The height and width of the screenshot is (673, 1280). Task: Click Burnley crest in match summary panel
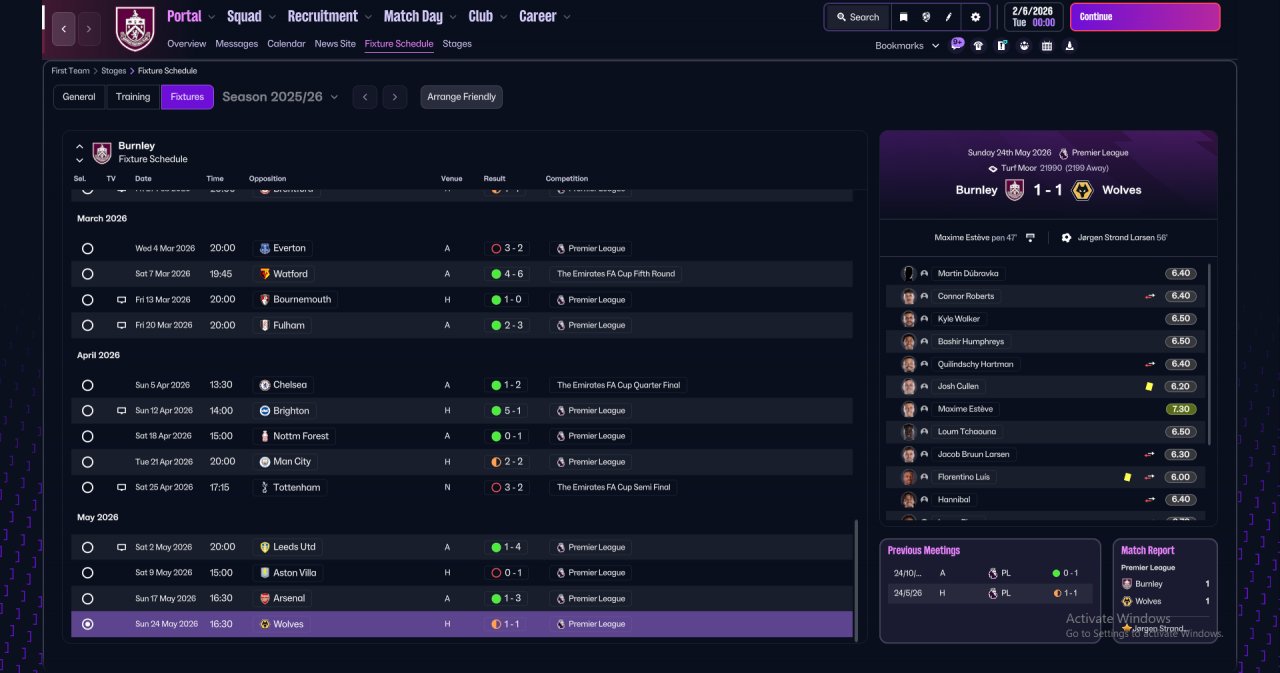[x=1015, y=190]
